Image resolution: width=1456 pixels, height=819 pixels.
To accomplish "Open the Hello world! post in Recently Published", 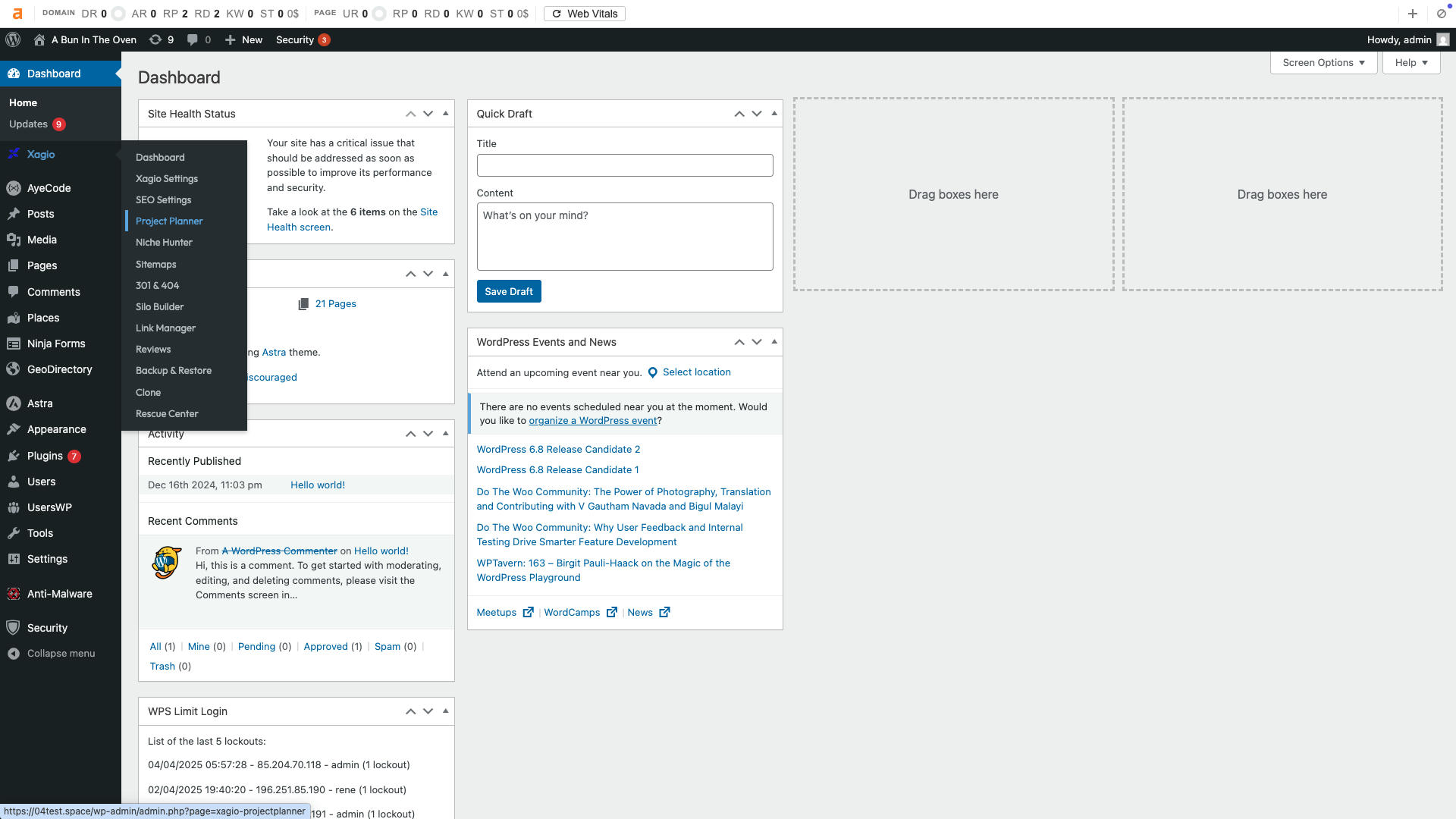I will point(318,485).
